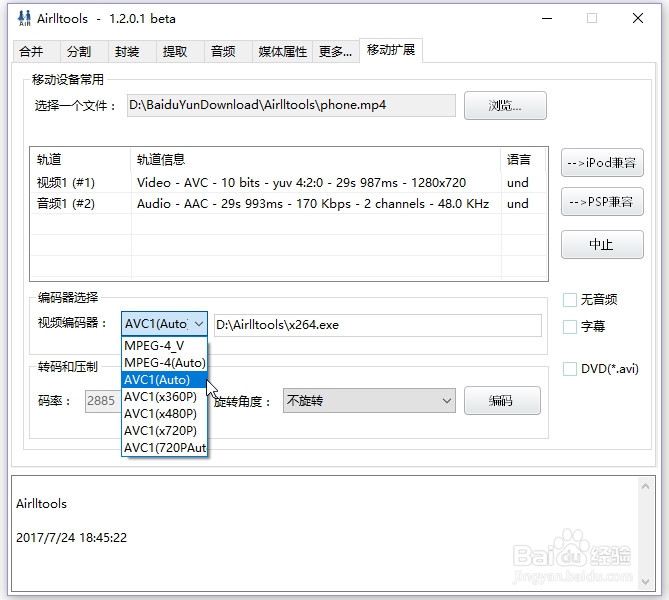This screenshot has width=669, height=600.
Task: Click the -->PSP兼容 button
Action: 602,201
